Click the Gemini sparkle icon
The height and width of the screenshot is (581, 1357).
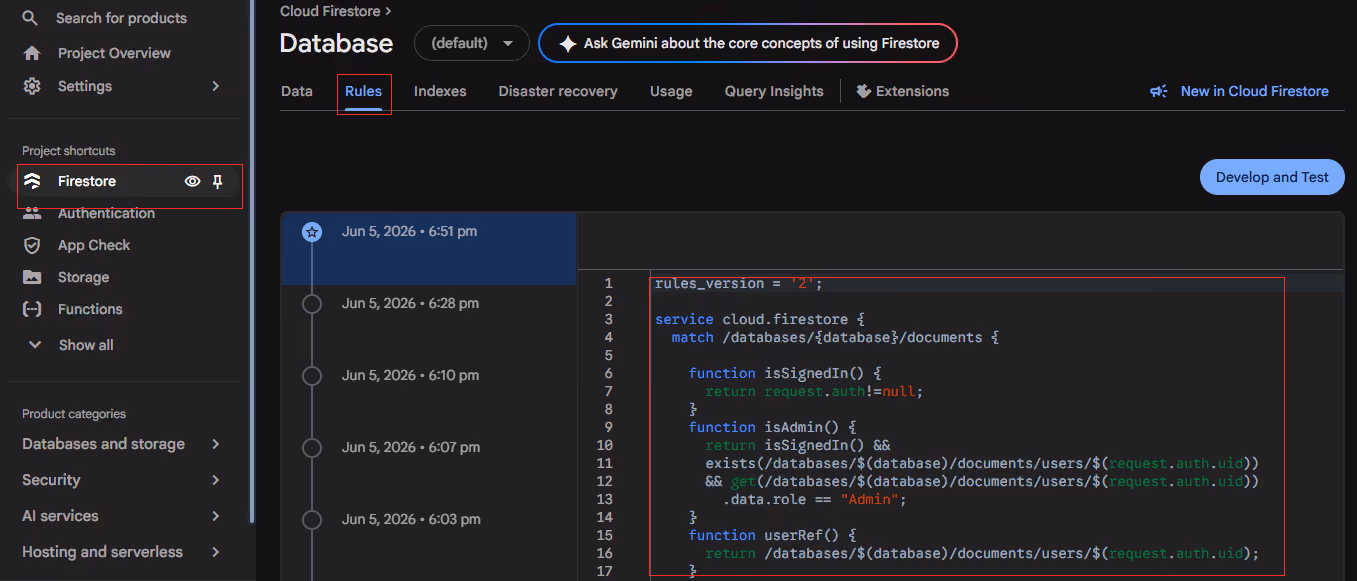[568, 44]
